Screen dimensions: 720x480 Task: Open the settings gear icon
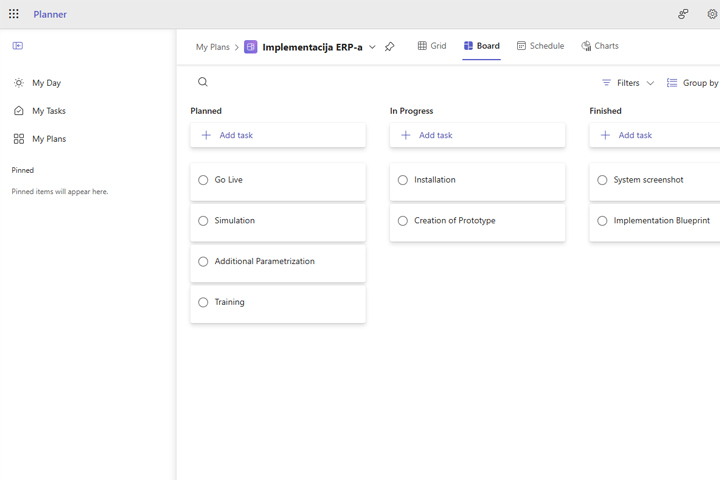coord(712,14)
